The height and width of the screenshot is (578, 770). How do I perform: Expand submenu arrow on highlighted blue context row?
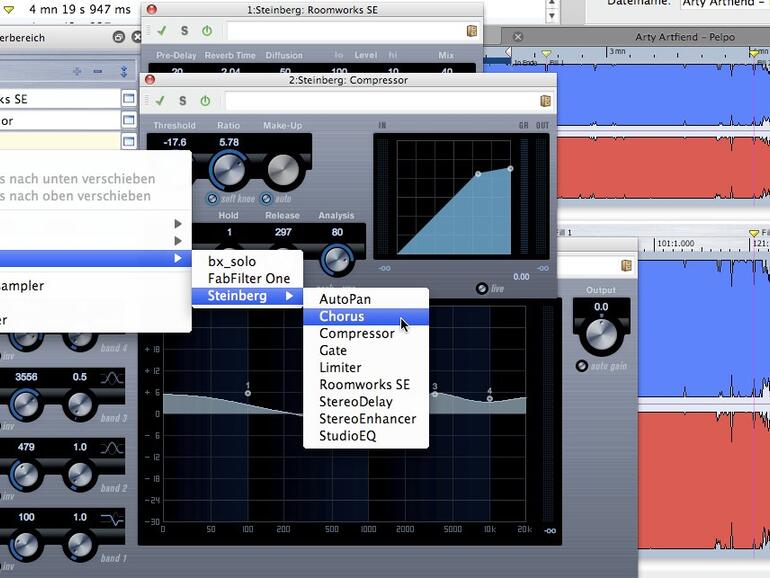tap(178, 258)
